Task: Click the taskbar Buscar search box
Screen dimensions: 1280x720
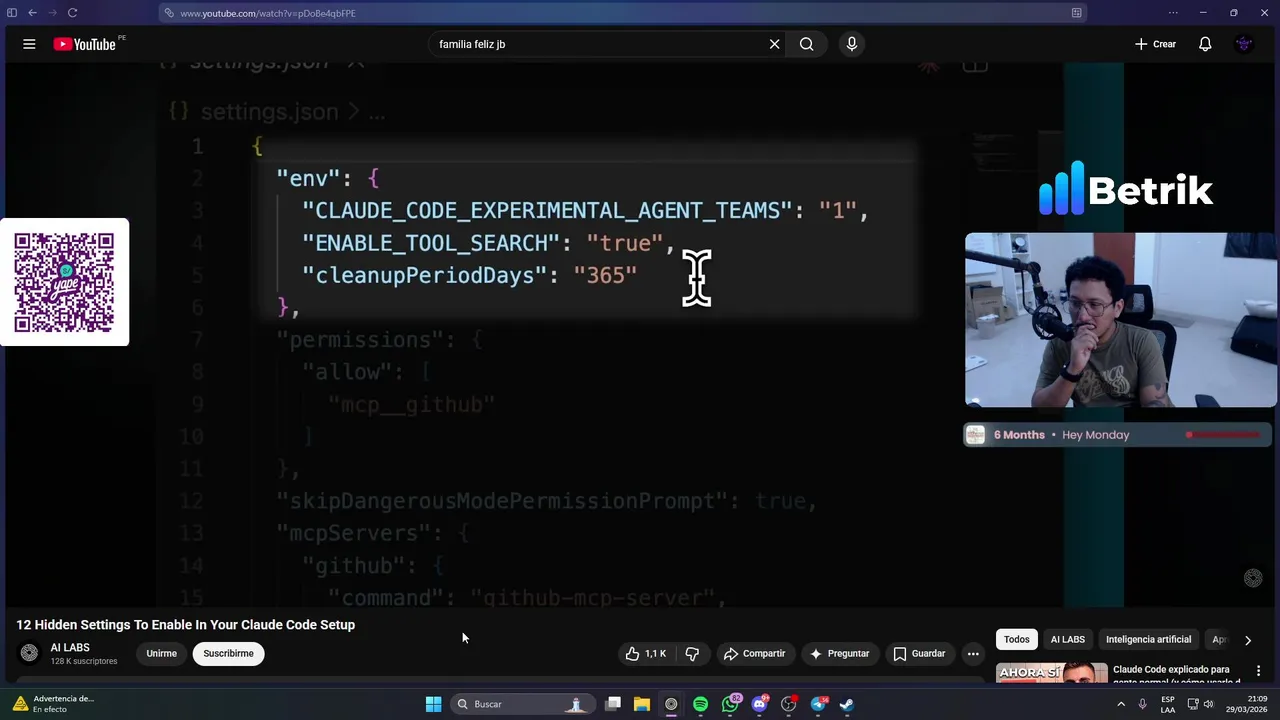Action: pyautogui.click(x=521, y=704)
